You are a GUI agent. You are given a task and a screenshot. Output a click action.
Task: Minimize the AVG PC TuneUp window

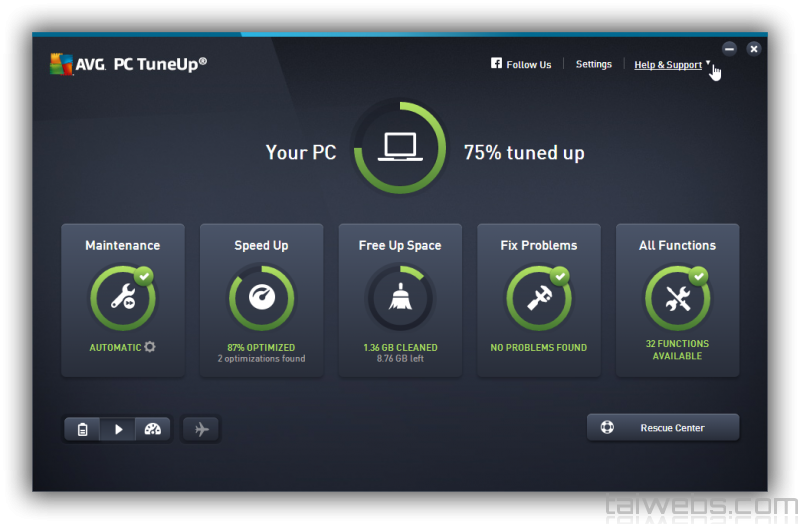click(729, 48)
